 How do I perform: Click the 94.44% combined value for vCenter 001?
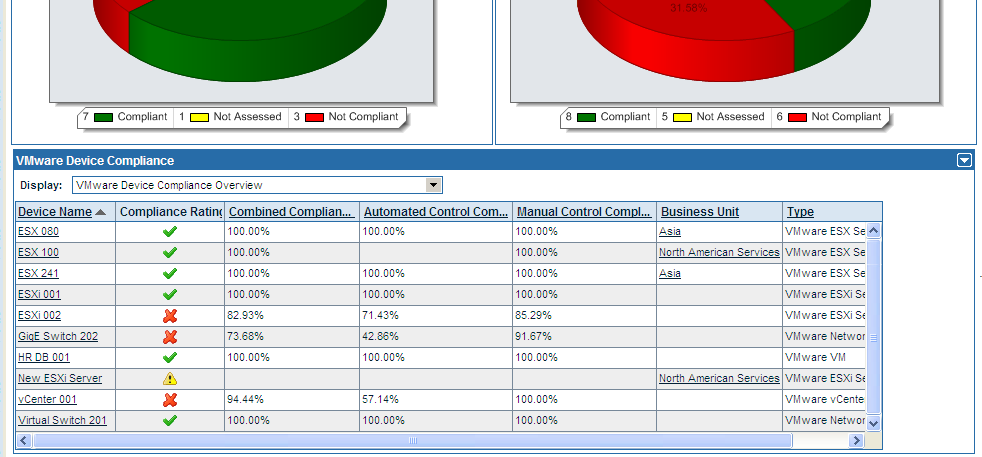(x=246, y=399)
